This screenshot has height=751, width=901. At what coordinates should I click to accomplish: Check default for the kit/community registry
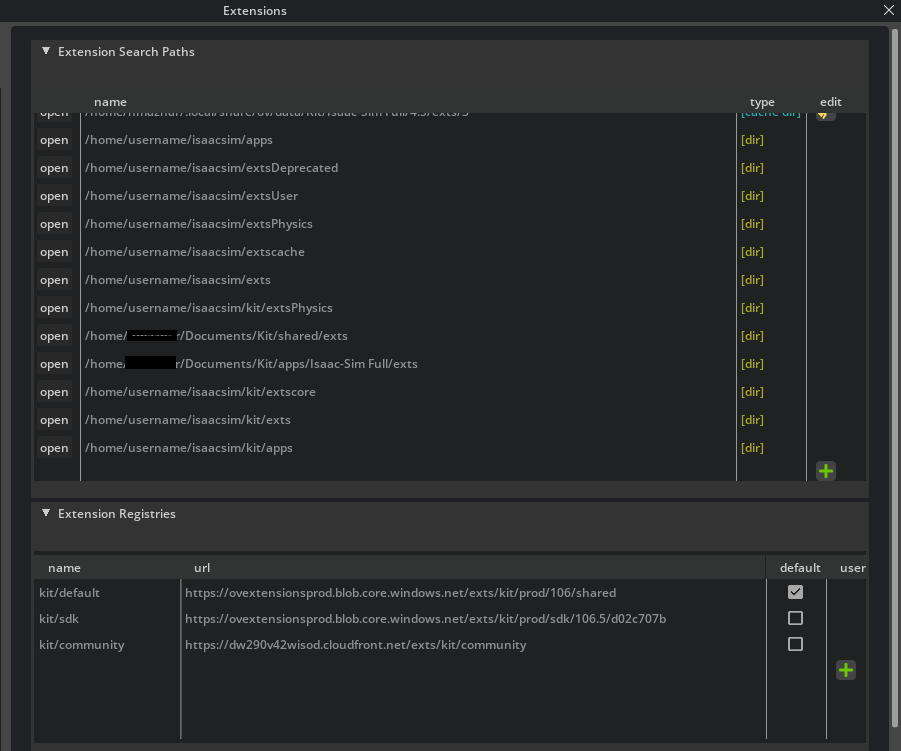pos(795,643)
